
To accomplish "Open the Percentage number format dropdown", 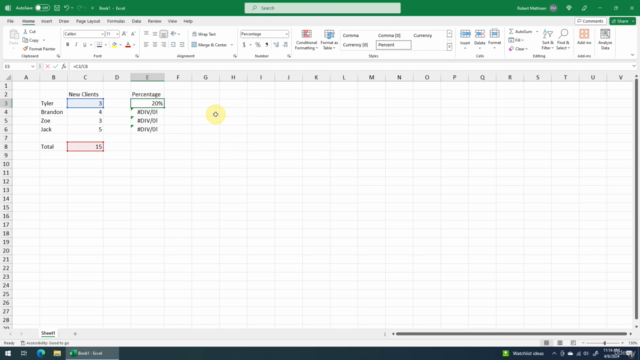I will [287, 34].
